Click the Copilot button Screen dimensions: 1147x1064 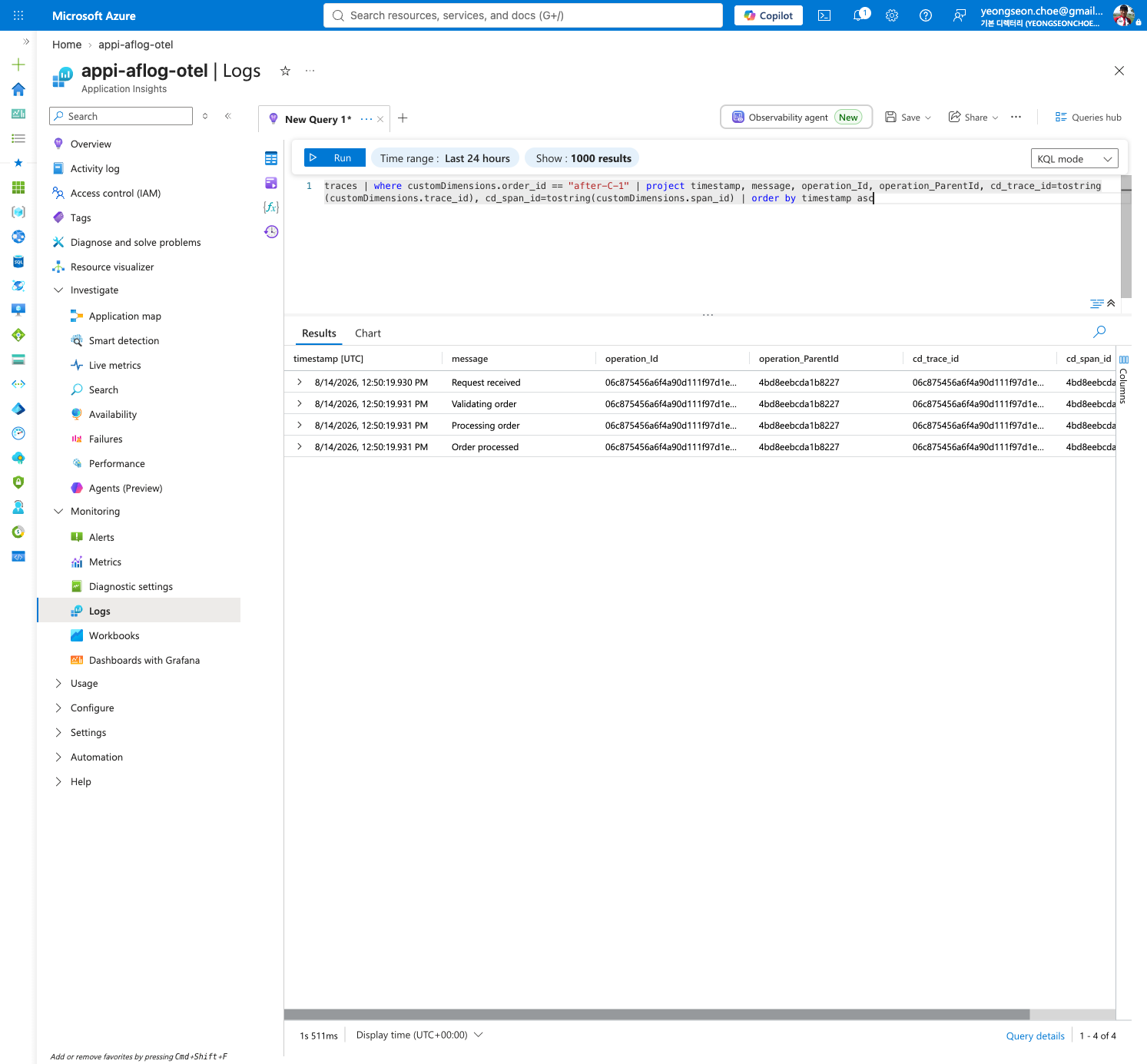(x=768, y=15)
